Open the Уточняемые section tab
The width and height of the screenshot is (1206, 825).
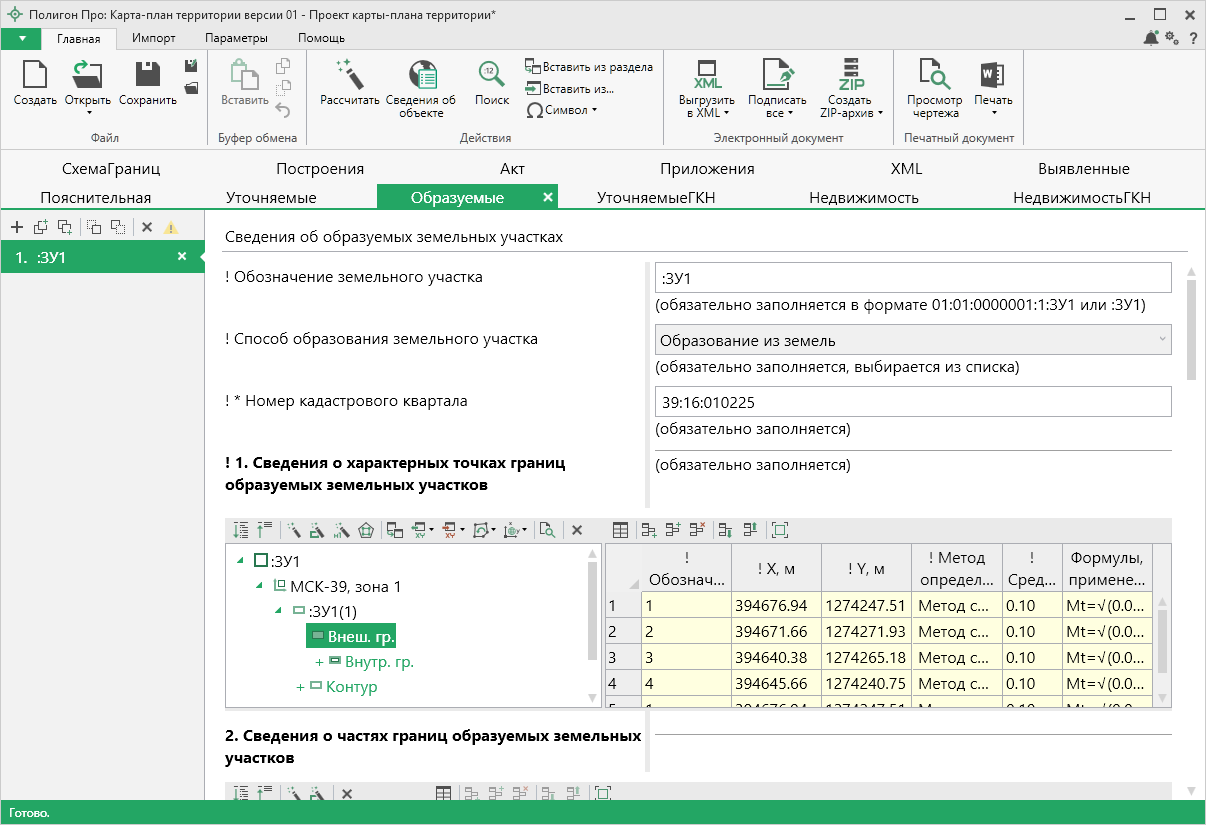(271, 197)
